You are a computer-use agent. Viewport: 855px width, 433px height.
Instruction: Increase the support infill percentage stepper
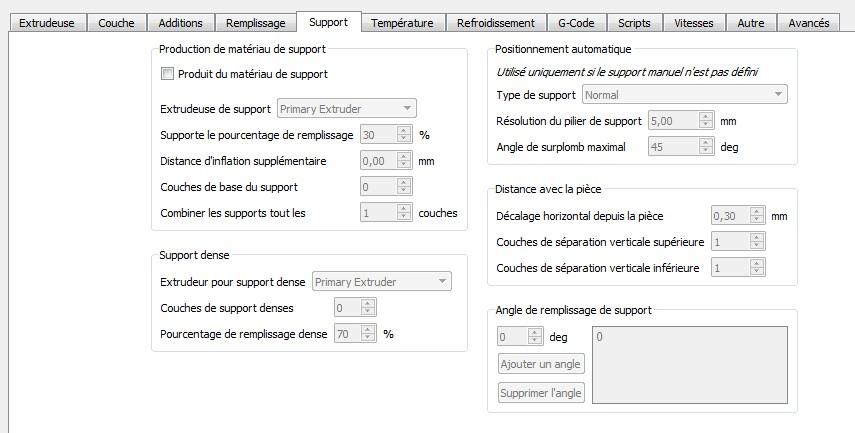click(404, 130)
